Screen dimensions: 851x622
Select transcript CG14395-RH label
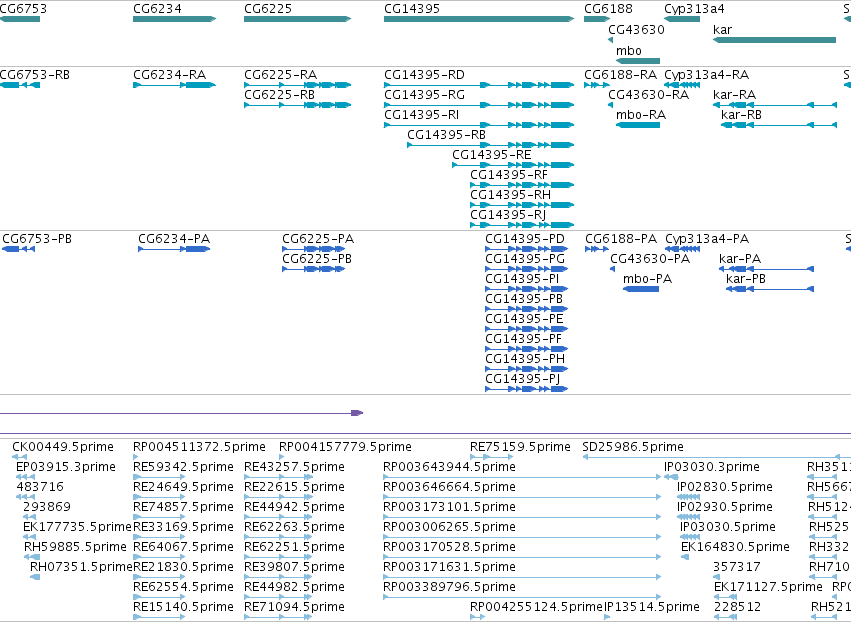[510, 194]
